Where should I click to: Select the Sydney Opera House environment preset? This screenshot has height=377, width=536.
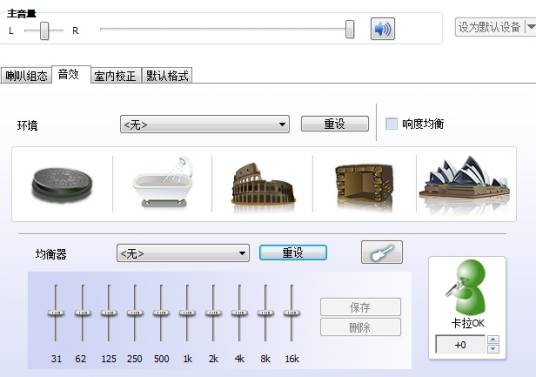coord(465,180)
